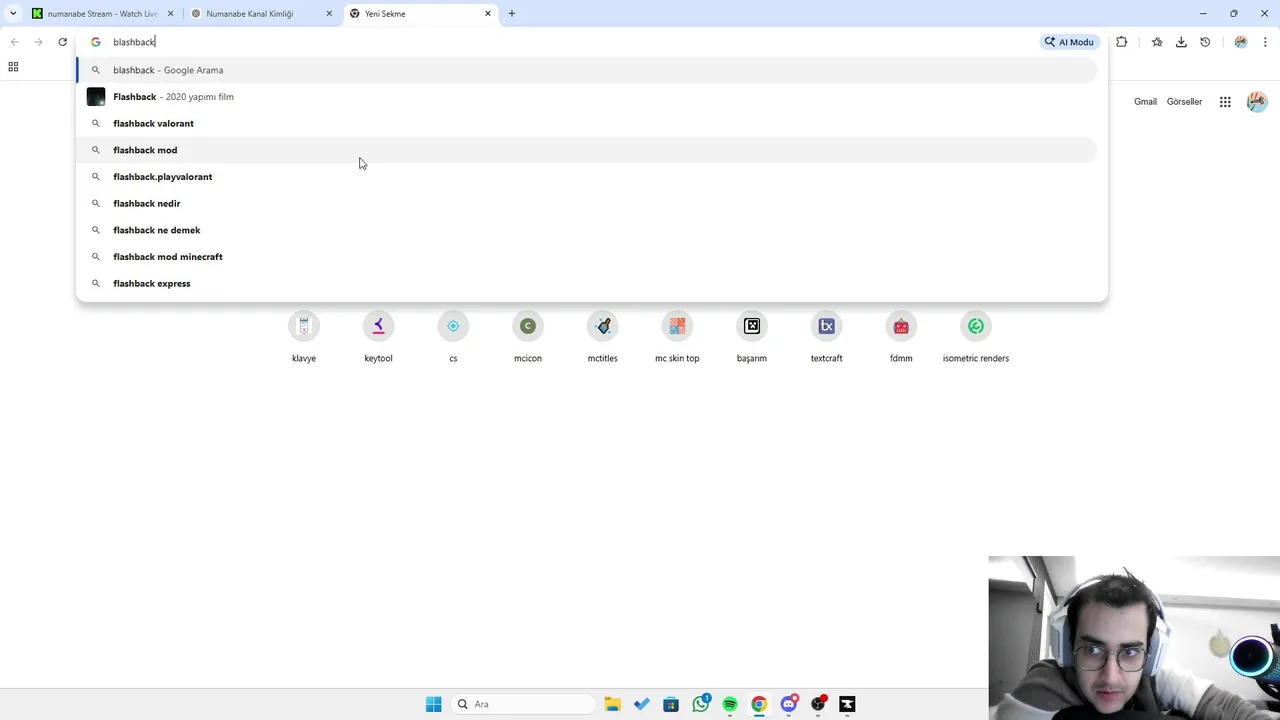Switch to Google Chrome on the taskbar

[x=759, y=704]
